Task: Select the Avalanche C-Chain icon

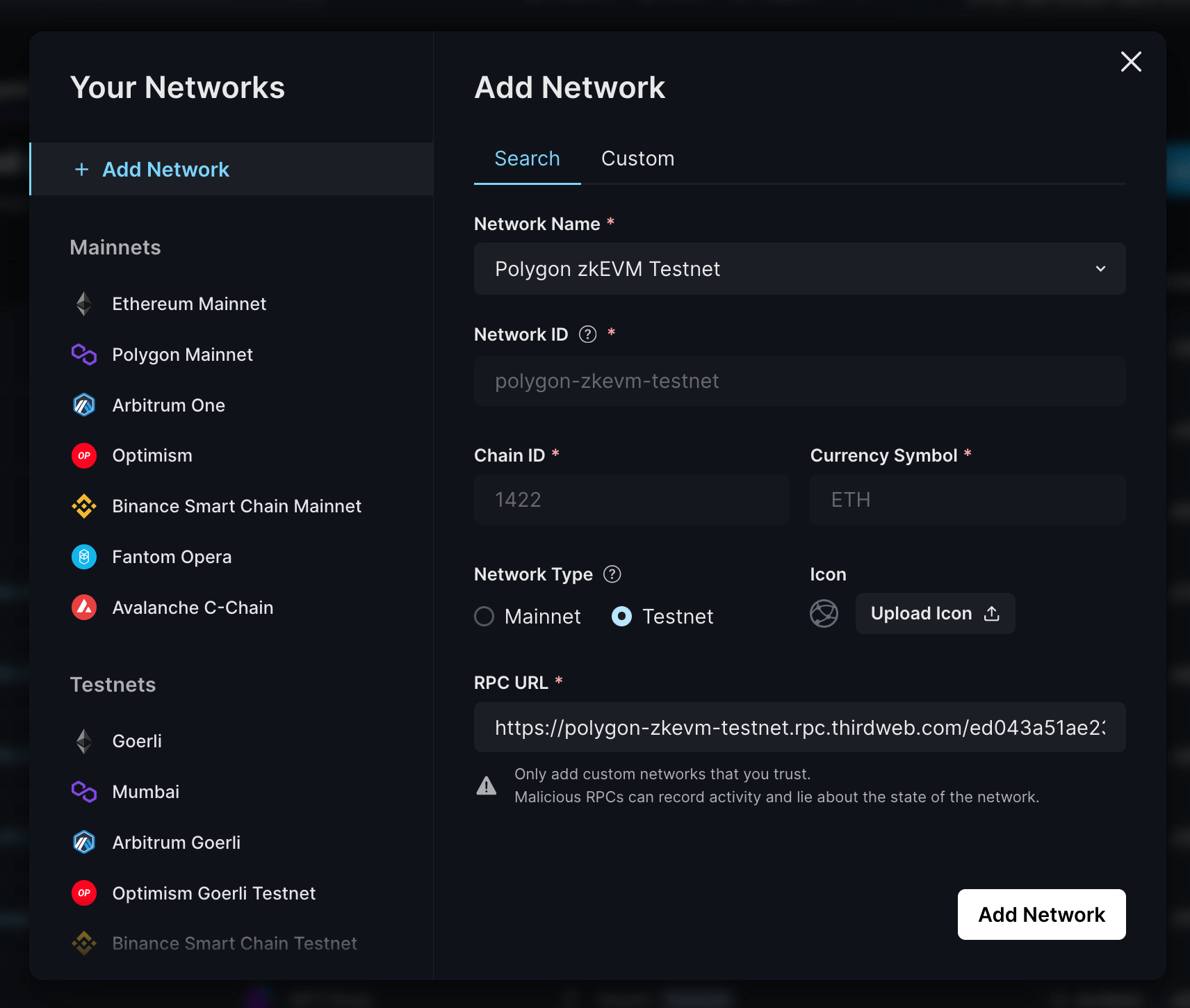Action: pyautogui.click(x=83, y=607)
